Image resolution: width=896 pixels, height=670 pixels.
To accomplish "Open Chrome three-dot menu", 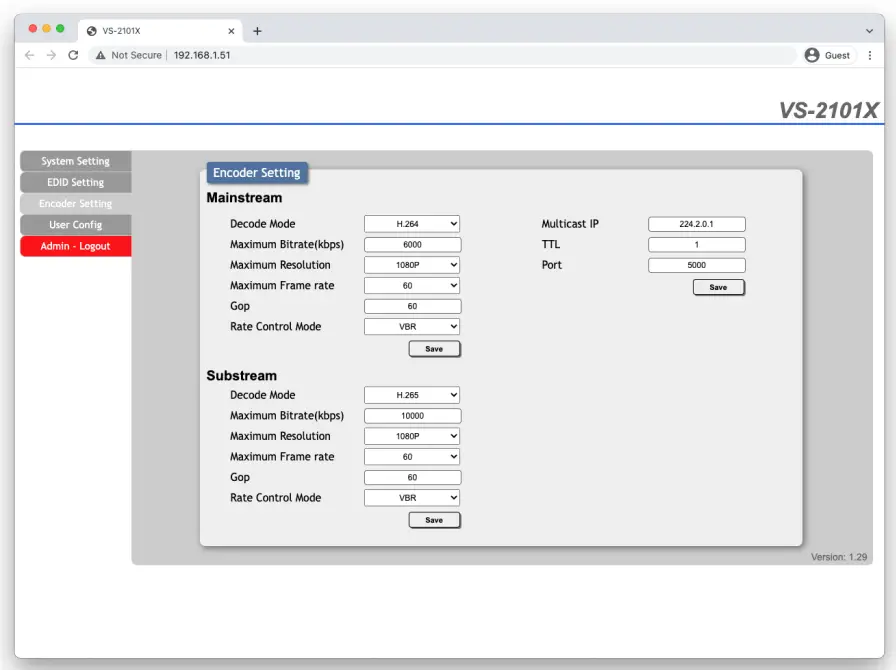I will pos(869,55).
